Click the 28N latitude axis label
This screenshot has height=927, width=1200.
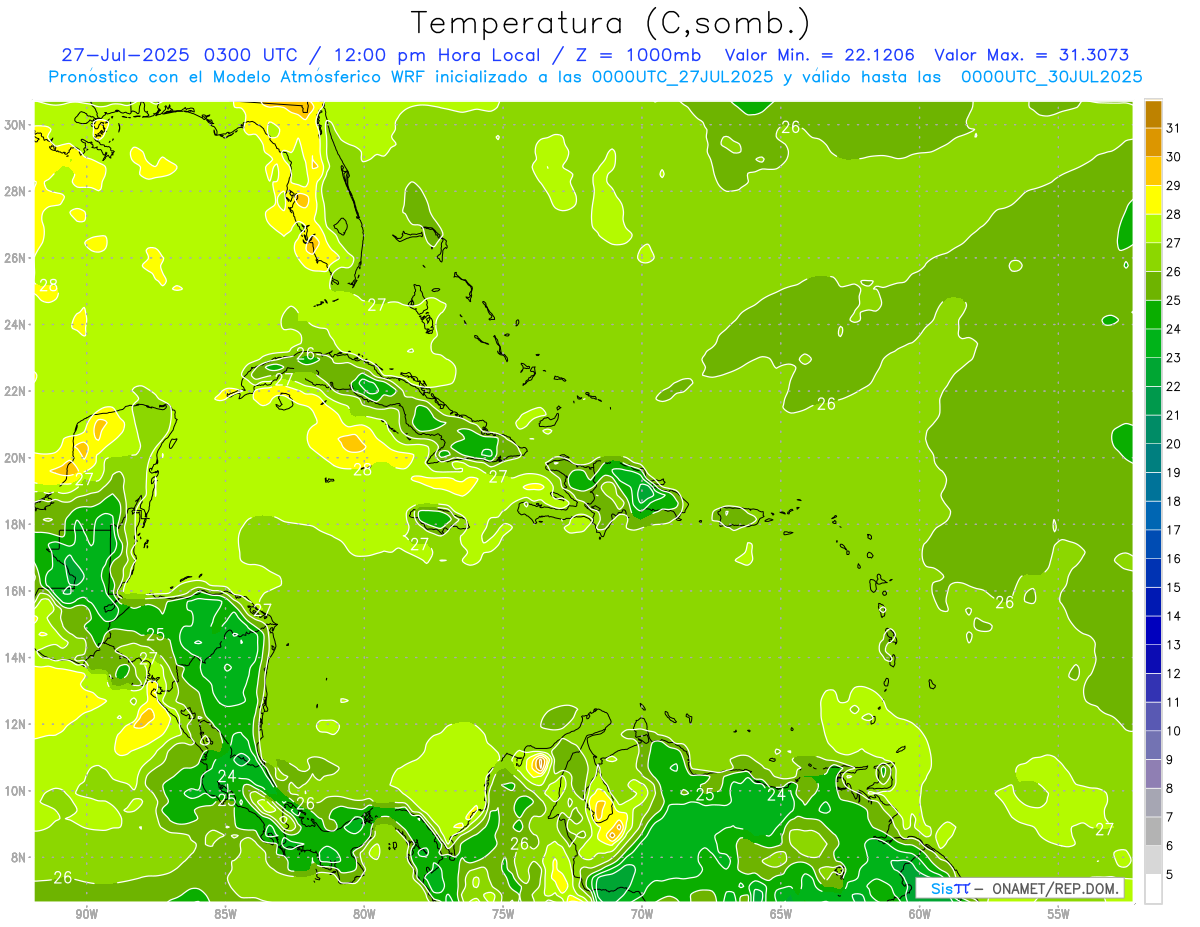coord(14,191)
